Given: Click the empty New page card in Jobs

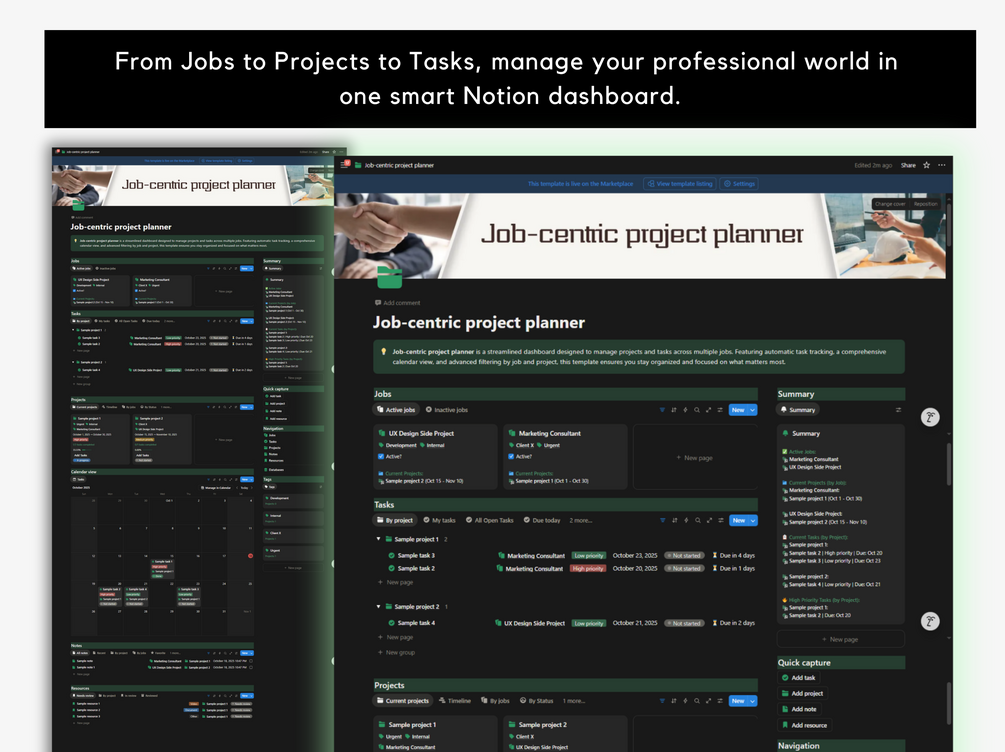Looking at the screenshot, I should 694,457.
